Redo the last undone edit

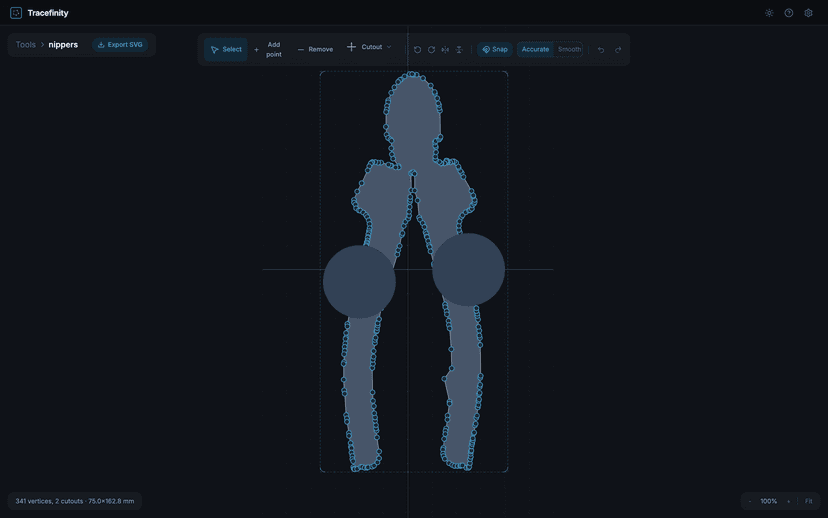(x=618, y=50)
